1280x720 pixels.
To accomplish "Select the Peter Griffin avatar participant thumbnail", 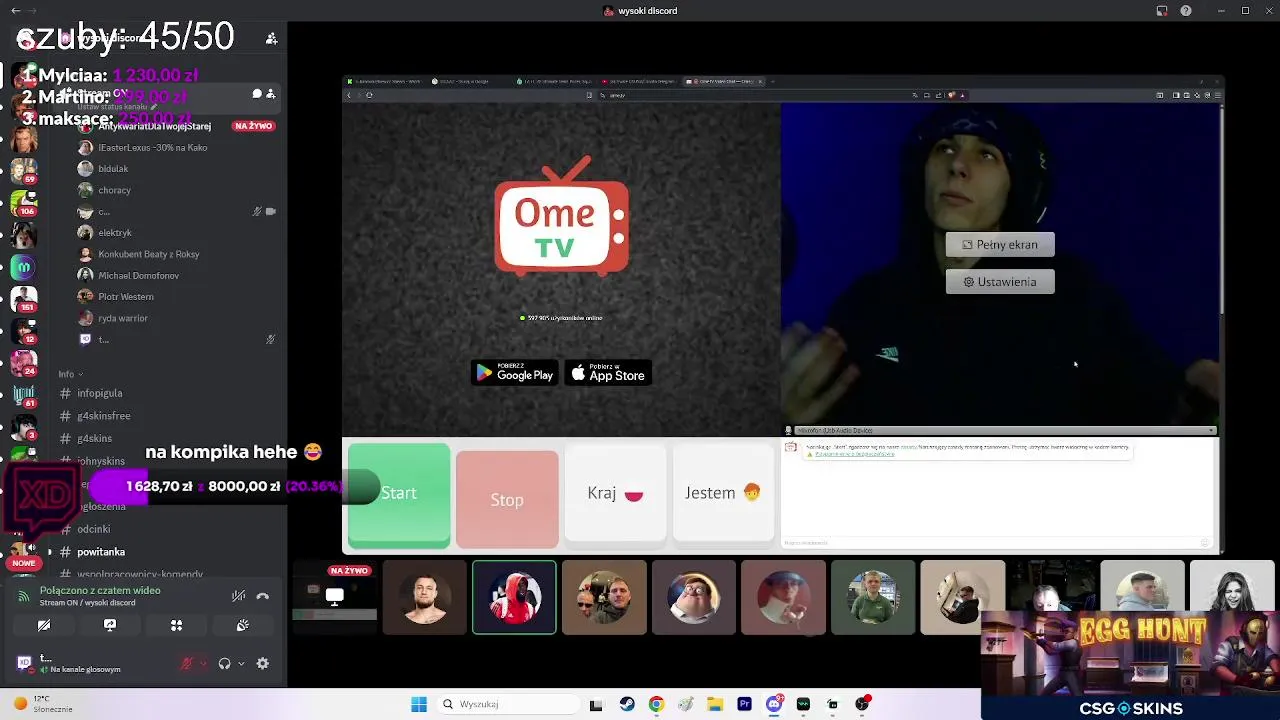I will coord(694,597).
